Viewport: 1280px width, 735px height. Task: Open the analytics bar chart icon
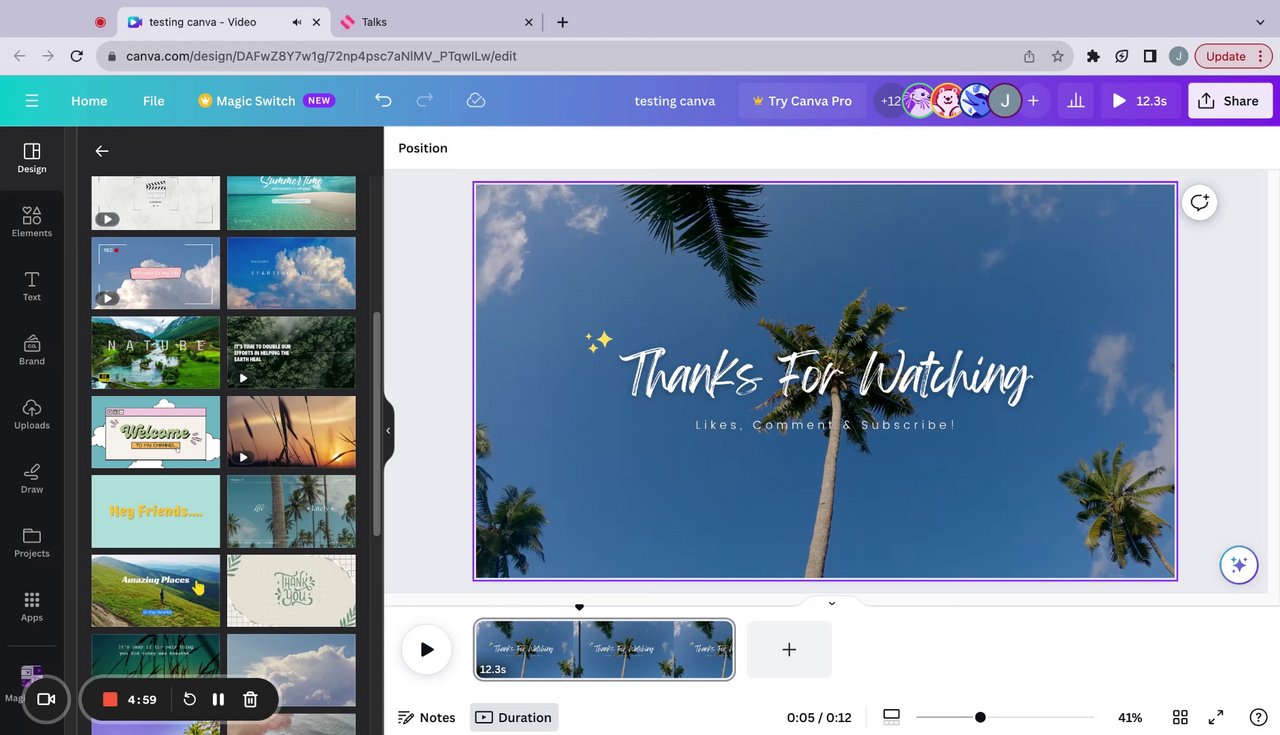click(1076, 100)
